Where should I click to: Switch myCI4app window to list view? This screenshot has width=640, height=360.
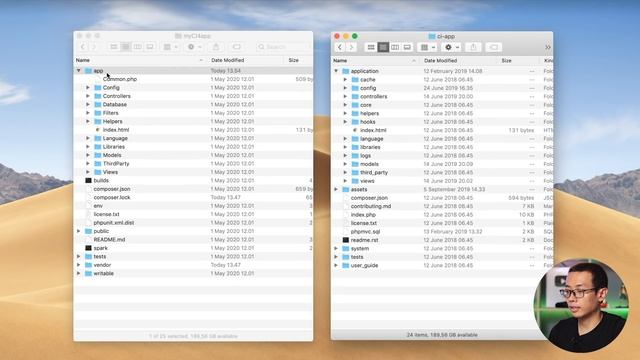(x=125, y=47)
